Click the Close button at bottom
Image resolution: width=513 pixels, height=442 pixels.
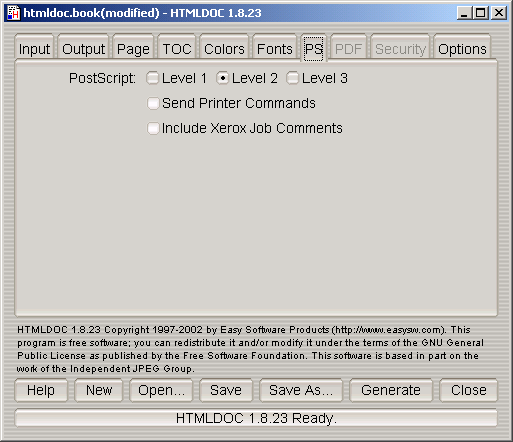tap(469, 390)
